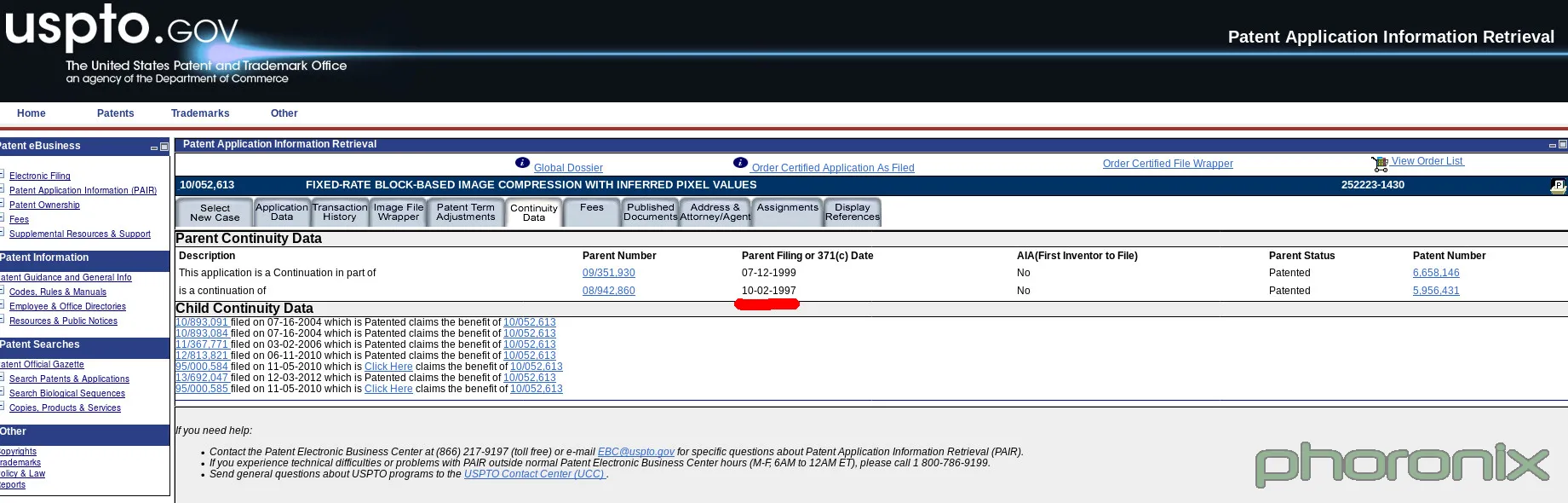Open the Transaction History tab
This screenshot has width=1568, height=503.
point(340,212)
